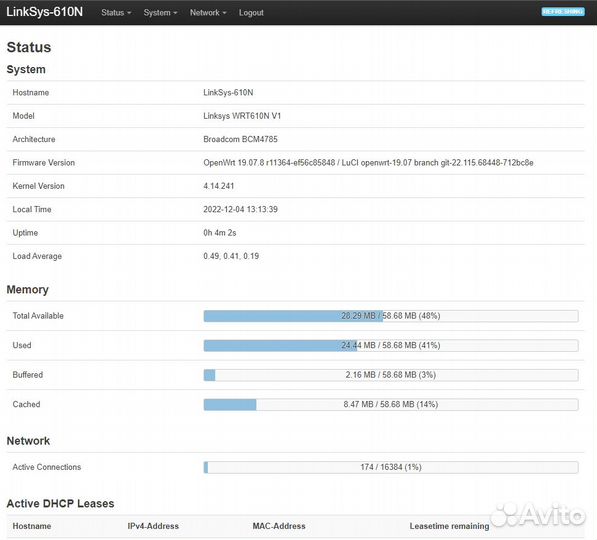The width and height of the screenshot is (597, 540).
Task: Click the Kernel Version label
Action: 38,186
